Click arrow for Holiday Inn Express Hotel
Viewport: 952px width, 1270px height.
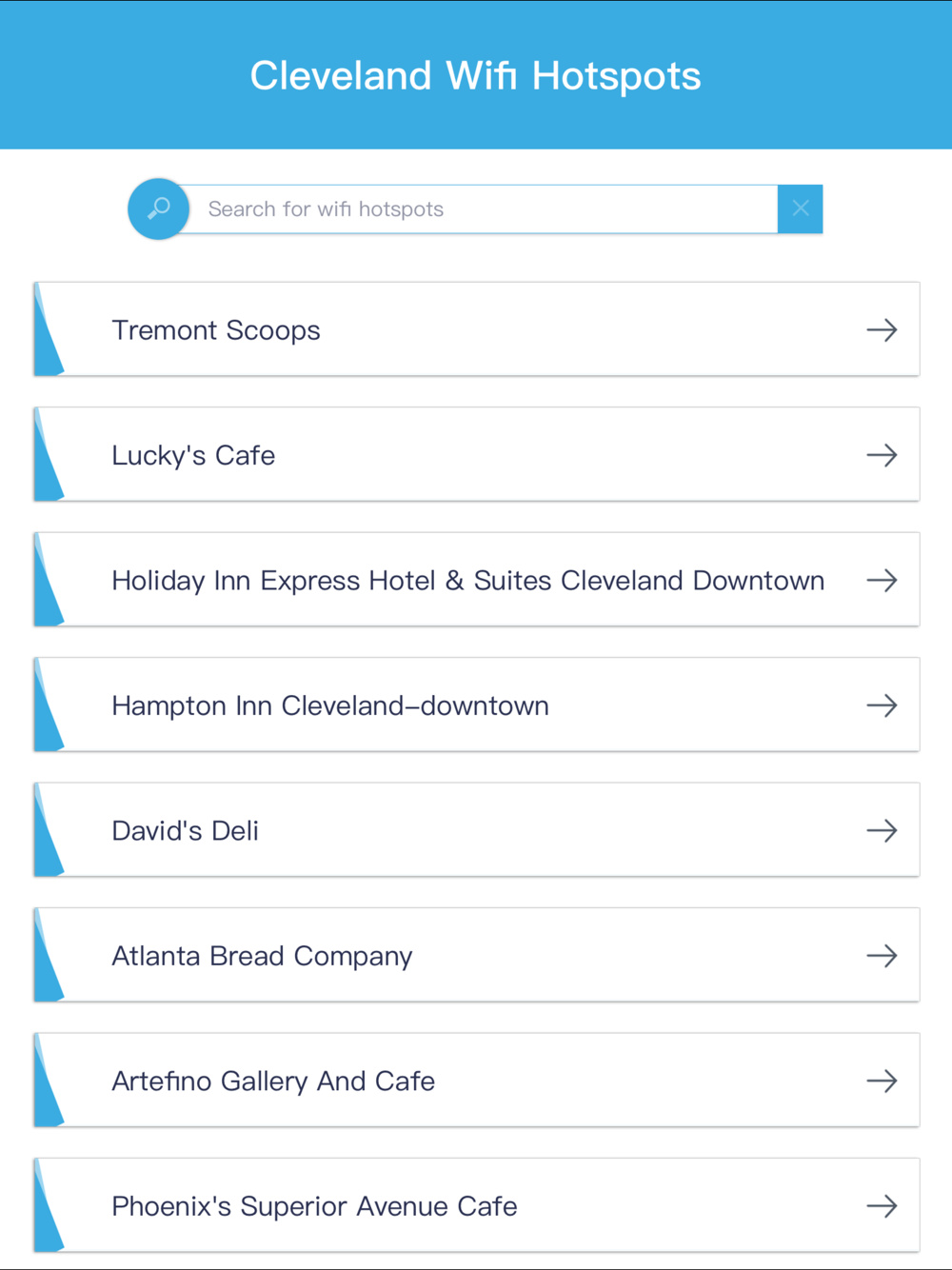click(883, 580)
